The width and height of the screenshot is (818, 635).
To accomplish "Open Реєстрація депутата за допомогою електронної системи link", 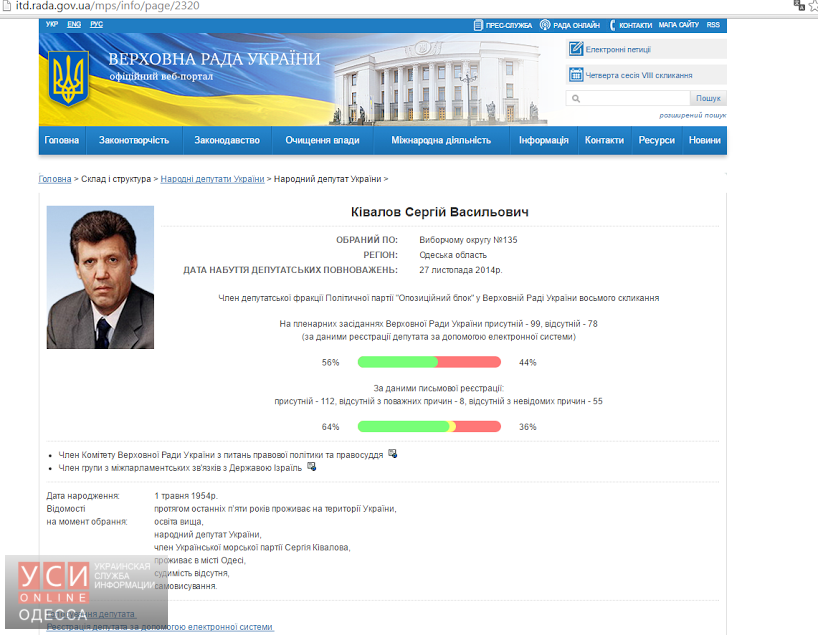I will point(160,627).
